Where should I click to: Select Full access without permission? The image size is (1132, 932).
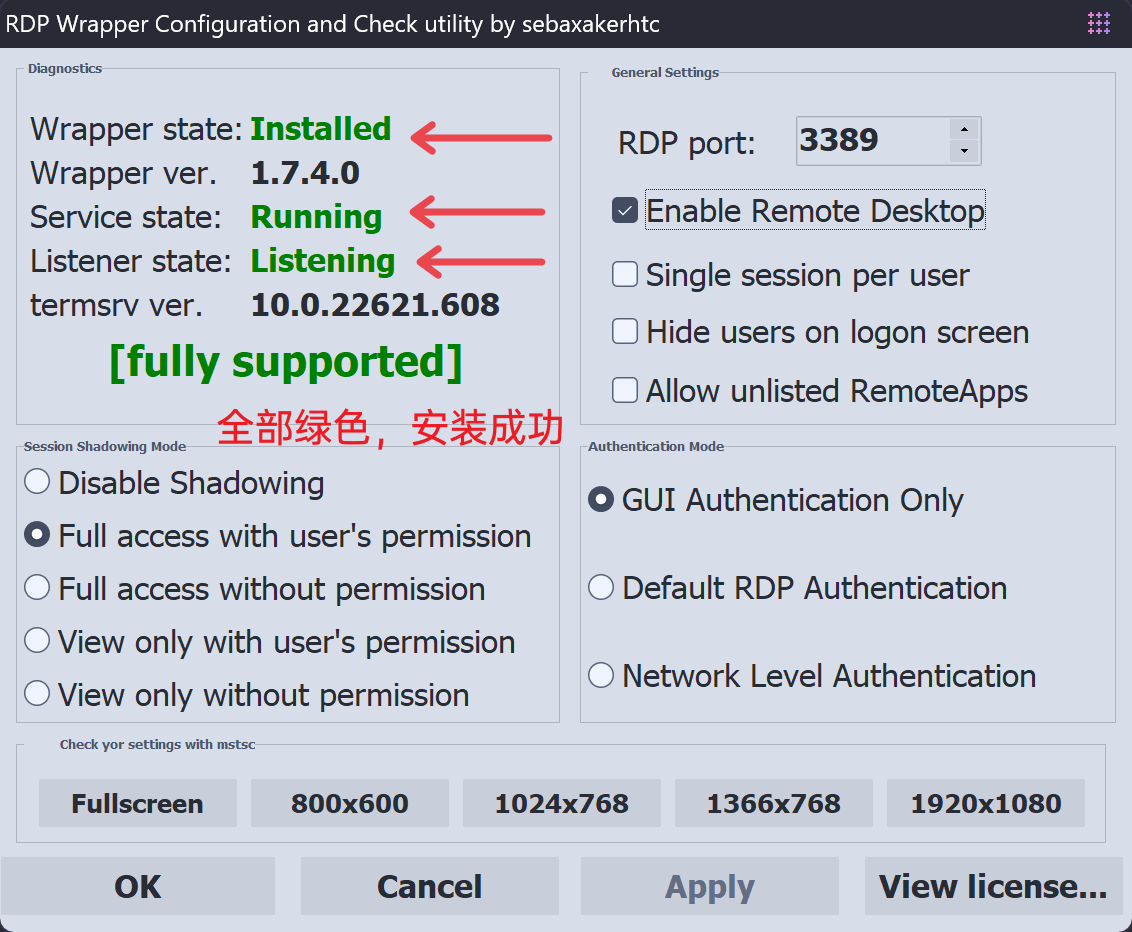point(37,589)
